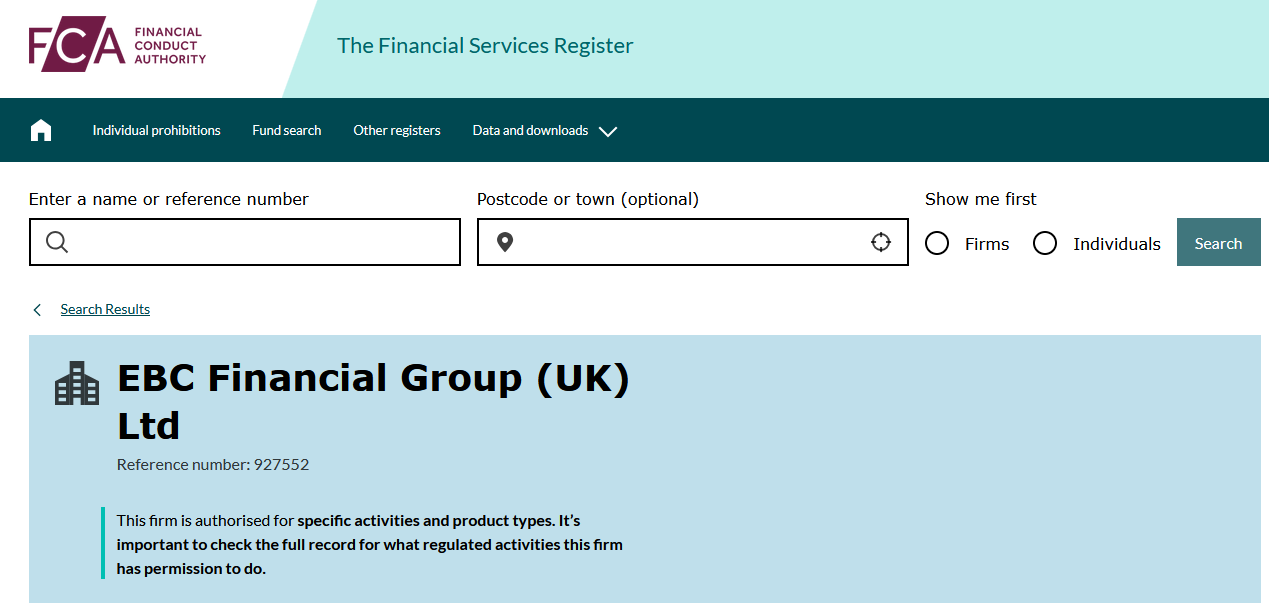This screenshot has height=610, width=1269.
Task: Open the Data and downloads menu
Action: (530, 130)
